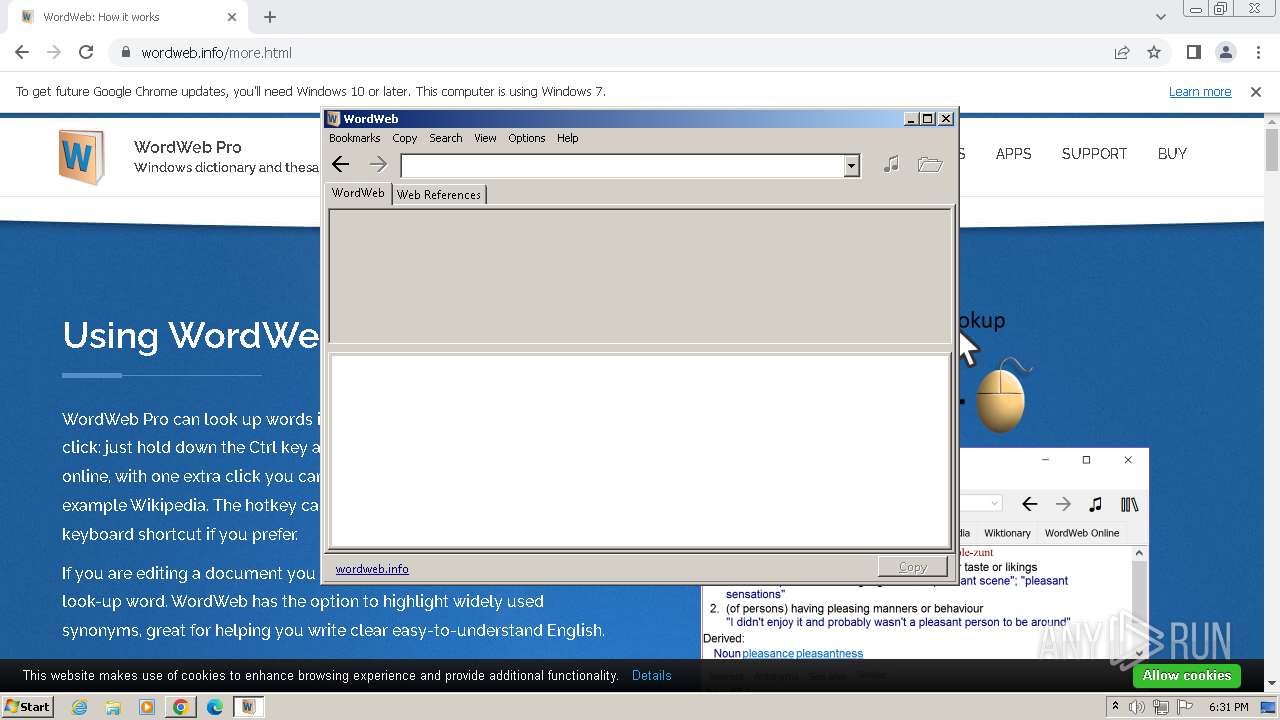Click the Copy button in WordWeb

912,567
